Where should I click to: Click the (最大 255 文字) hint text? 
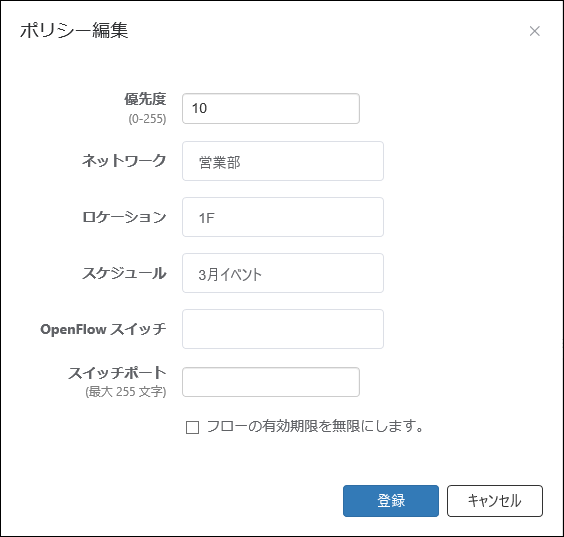click(126, 392)
